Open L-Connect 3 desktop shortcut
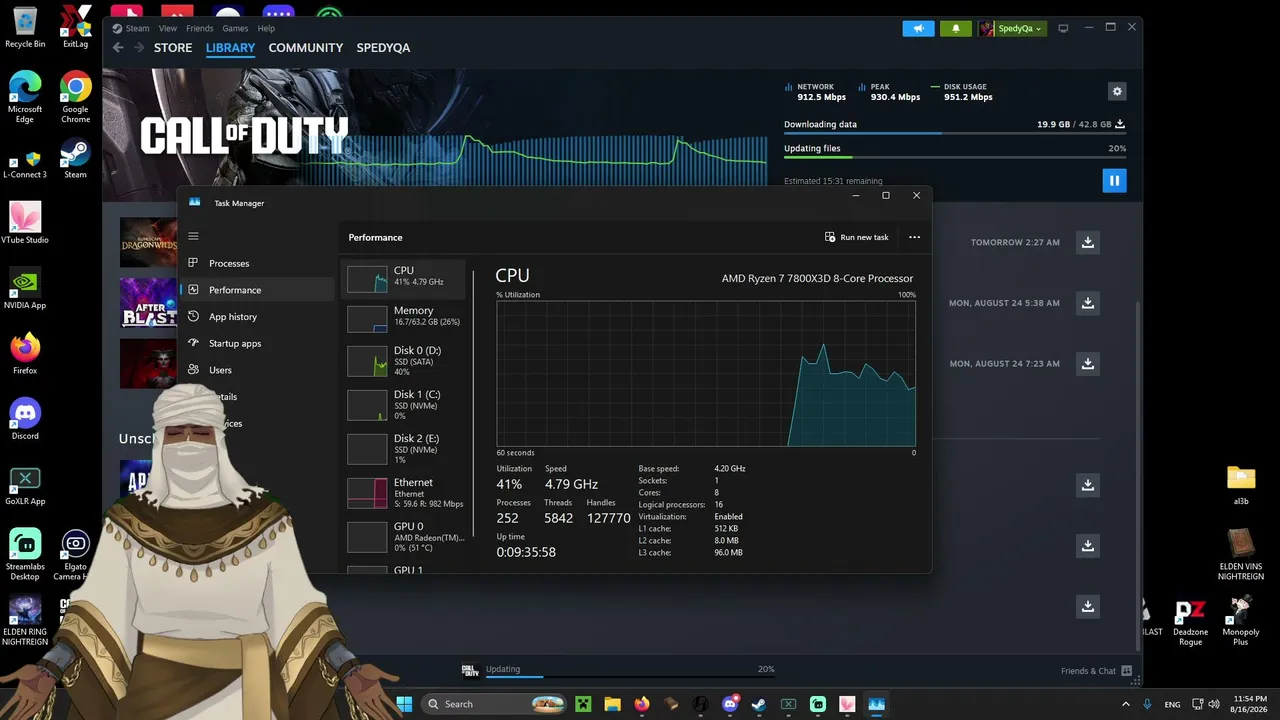 [x=25, y=164]
